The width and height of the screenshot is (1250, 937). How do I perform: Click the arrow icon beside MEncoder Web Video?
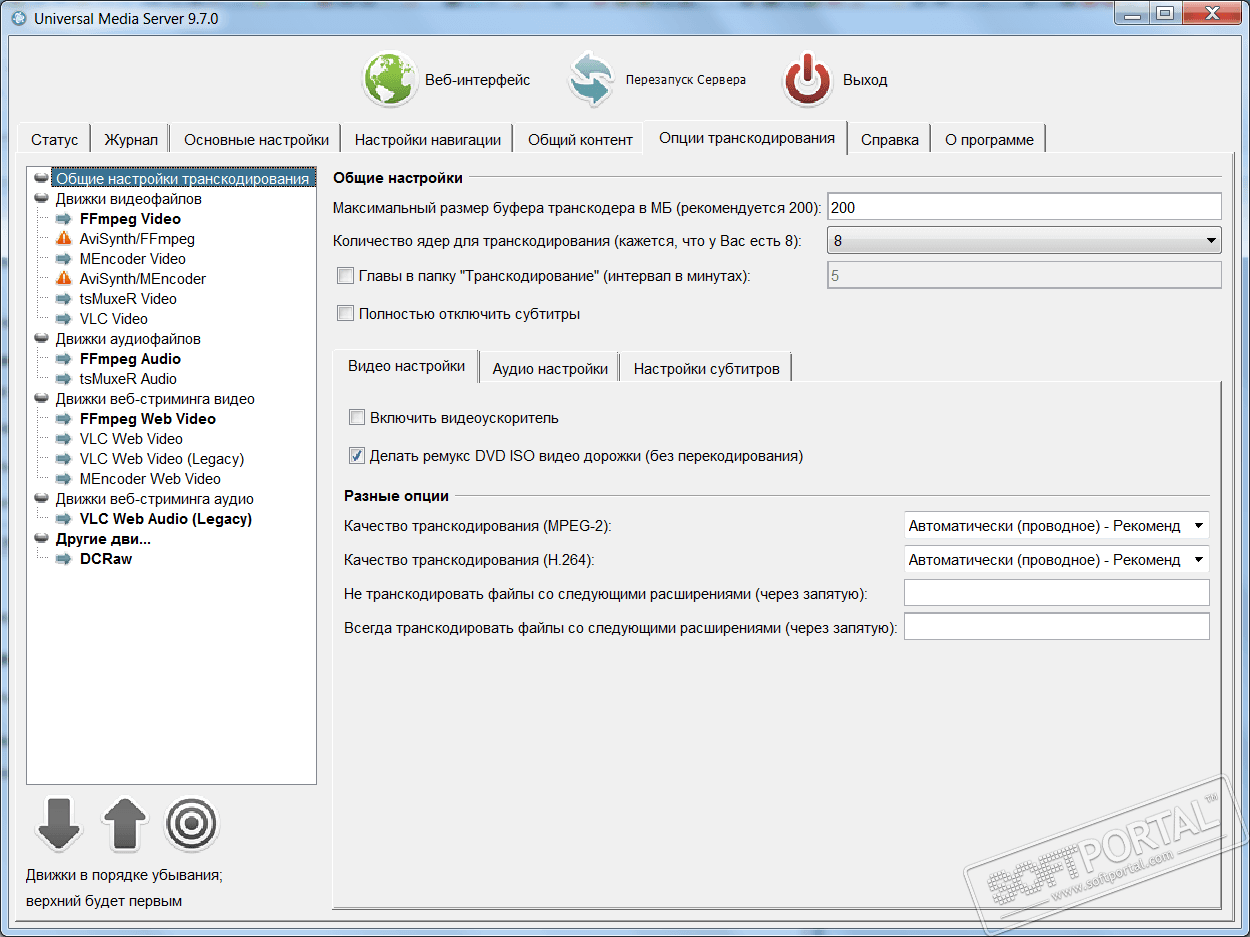pyautogui.click(x=64, y=479)
